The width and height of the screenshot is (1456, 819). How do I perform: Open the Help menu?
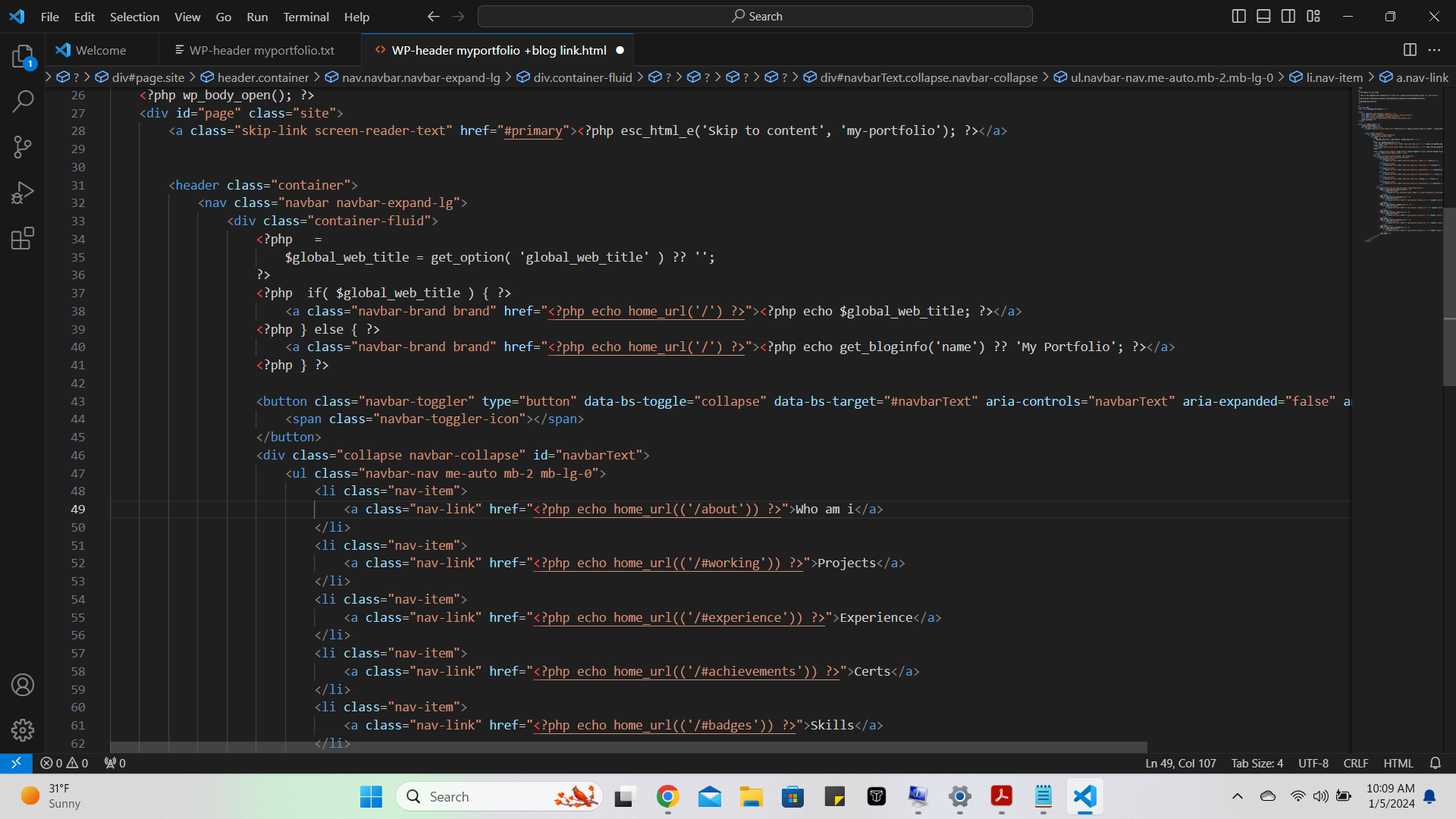click(x=356, y=17)
